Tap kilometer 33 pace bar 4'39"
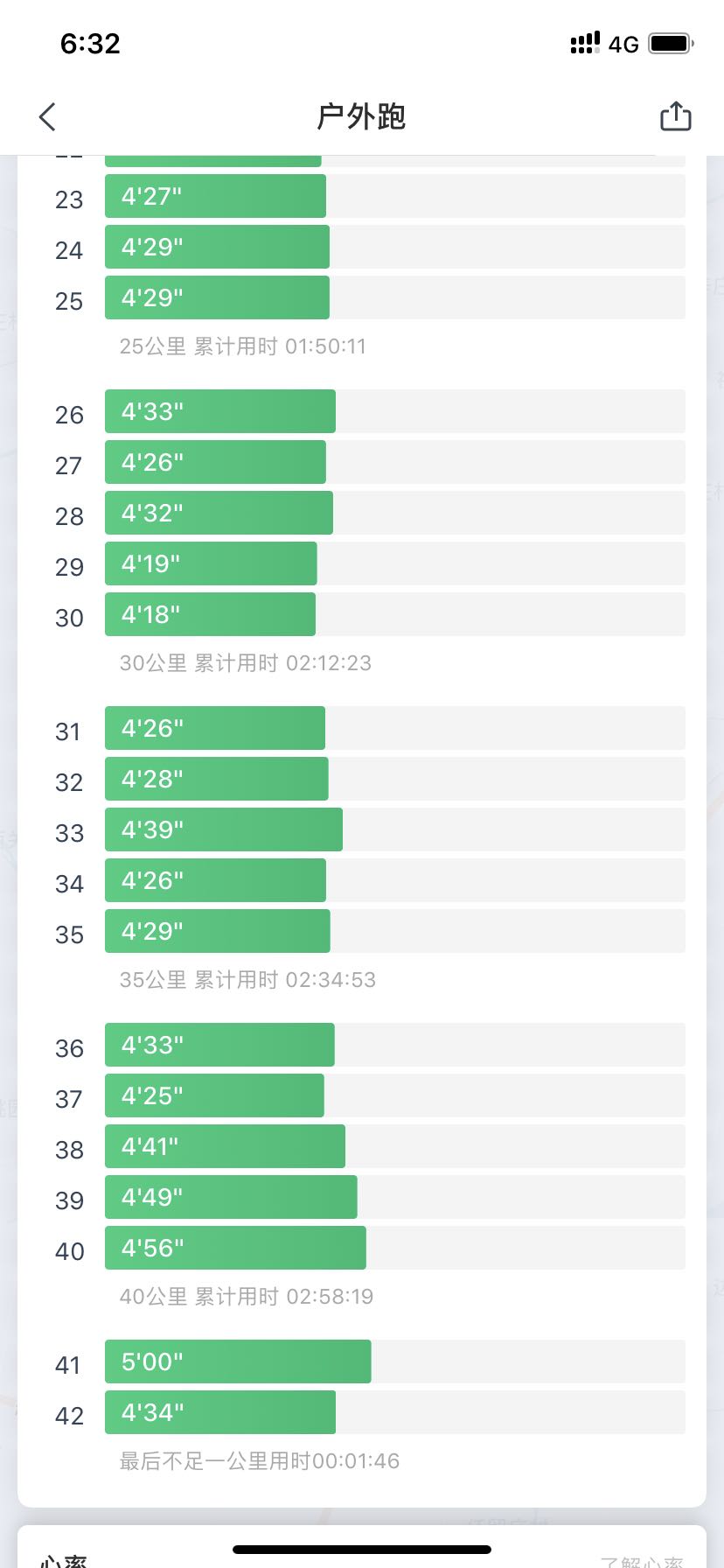 pyautogui.click(x=224, y=829)
